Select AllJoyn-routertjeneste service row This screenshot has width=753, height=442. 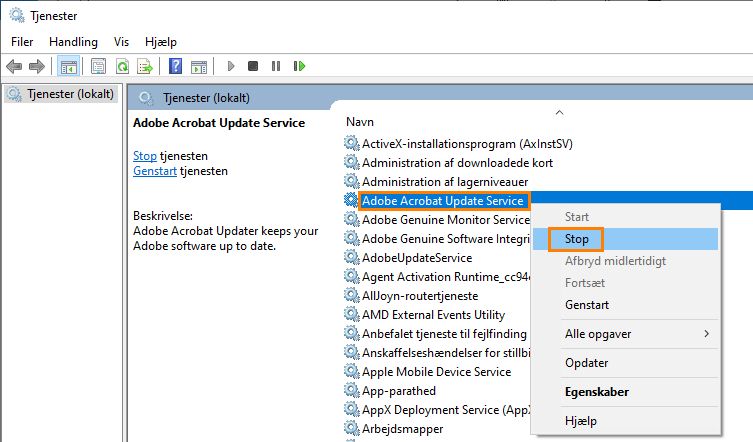[420, 295]
